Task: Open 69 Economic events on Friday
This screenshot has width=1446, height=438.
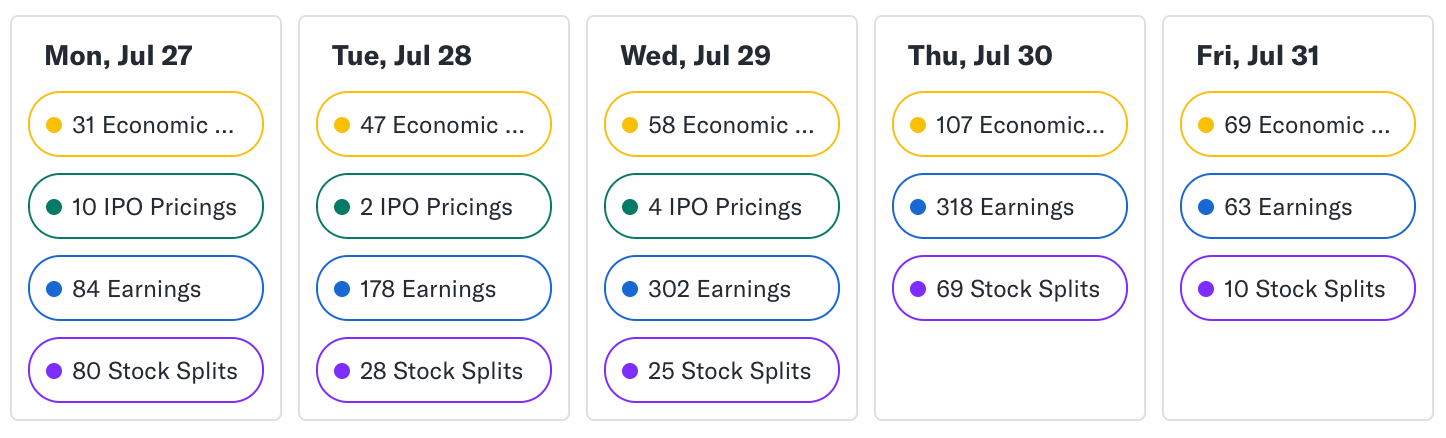Action: 1298,124
